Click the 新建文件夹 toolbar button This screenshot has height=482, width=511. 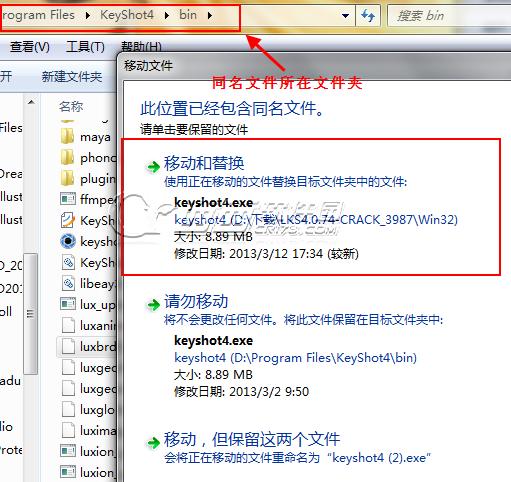coord(72,77)
